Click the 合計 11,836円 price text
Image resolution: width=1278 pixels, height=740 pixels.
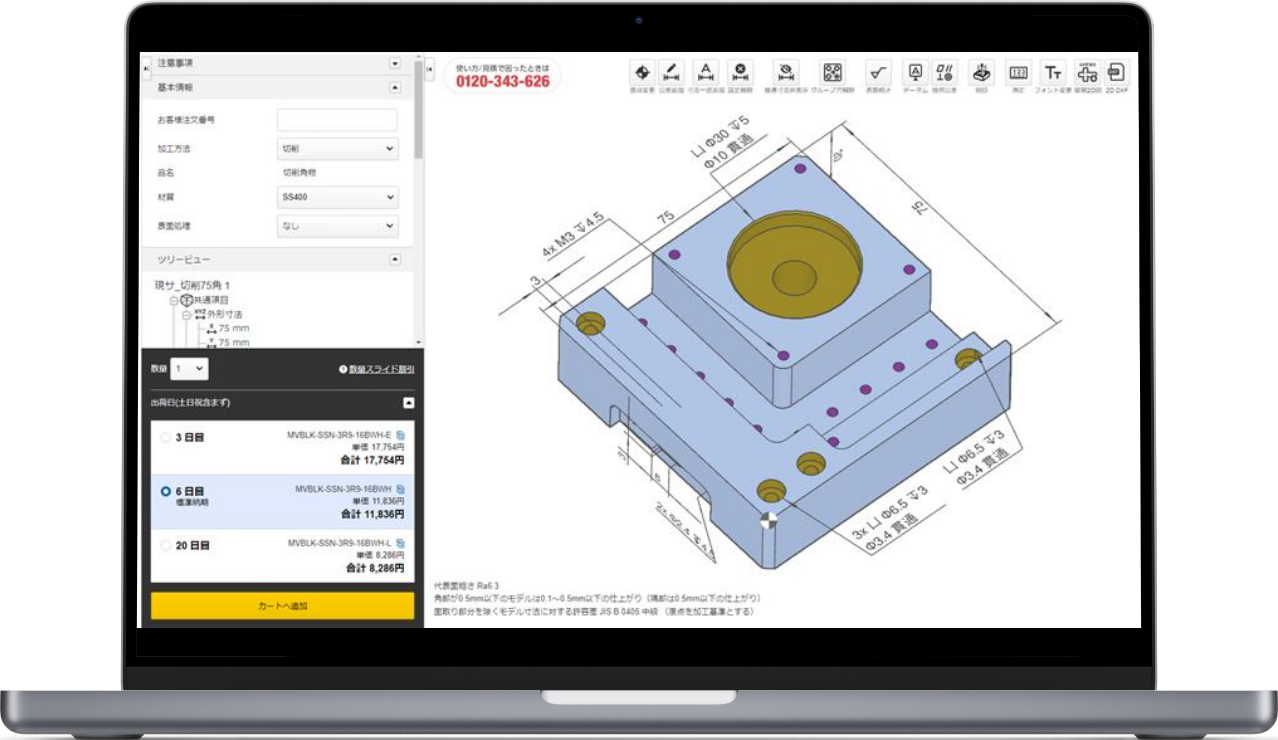coord(372,514)
